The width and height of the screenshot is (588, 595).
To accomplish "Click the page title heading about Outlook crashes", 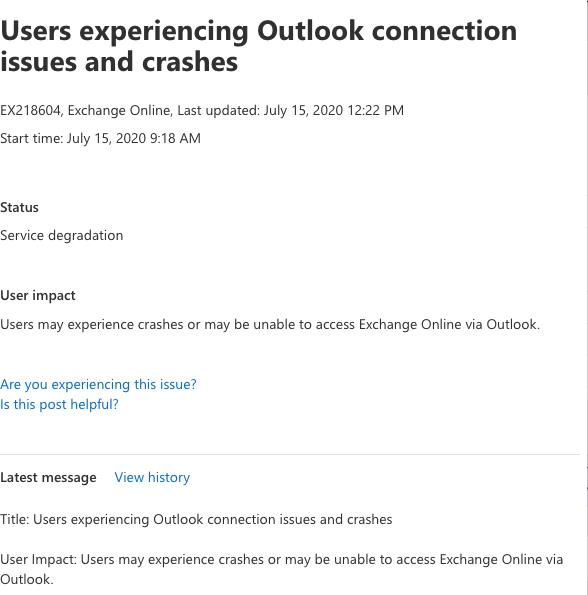I will (x=258, y=46).
